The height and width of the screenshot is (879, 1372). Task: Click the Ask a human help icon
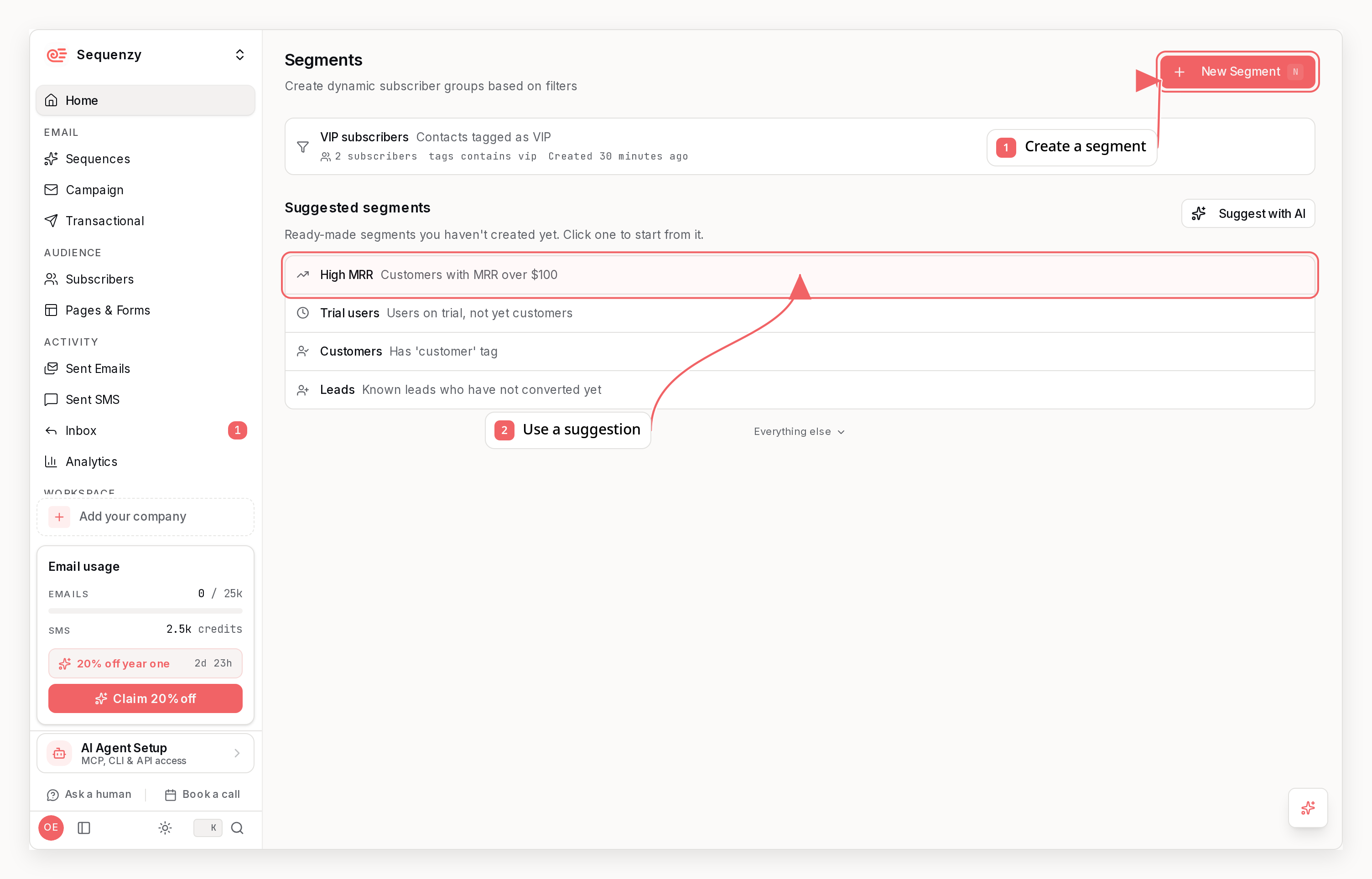click(52, 795)
